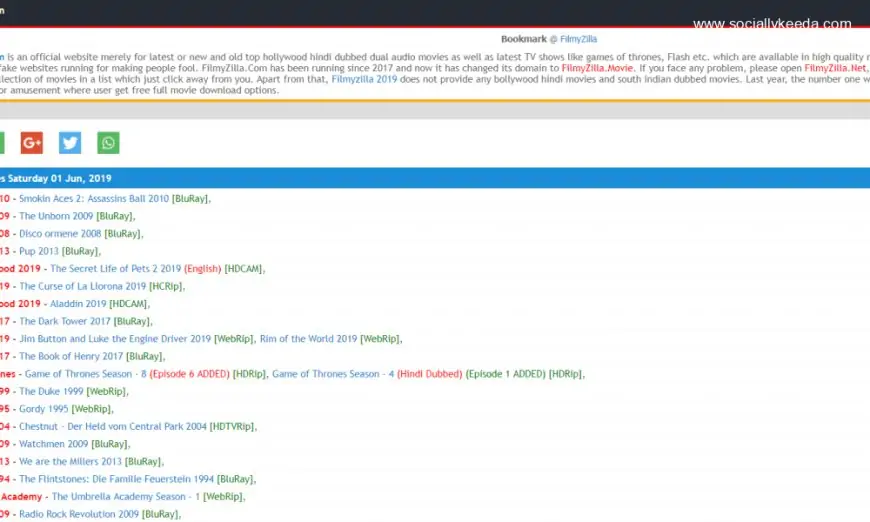
Task: Open The Dark Tower 2017 link
Action: [x=64, y=322]
